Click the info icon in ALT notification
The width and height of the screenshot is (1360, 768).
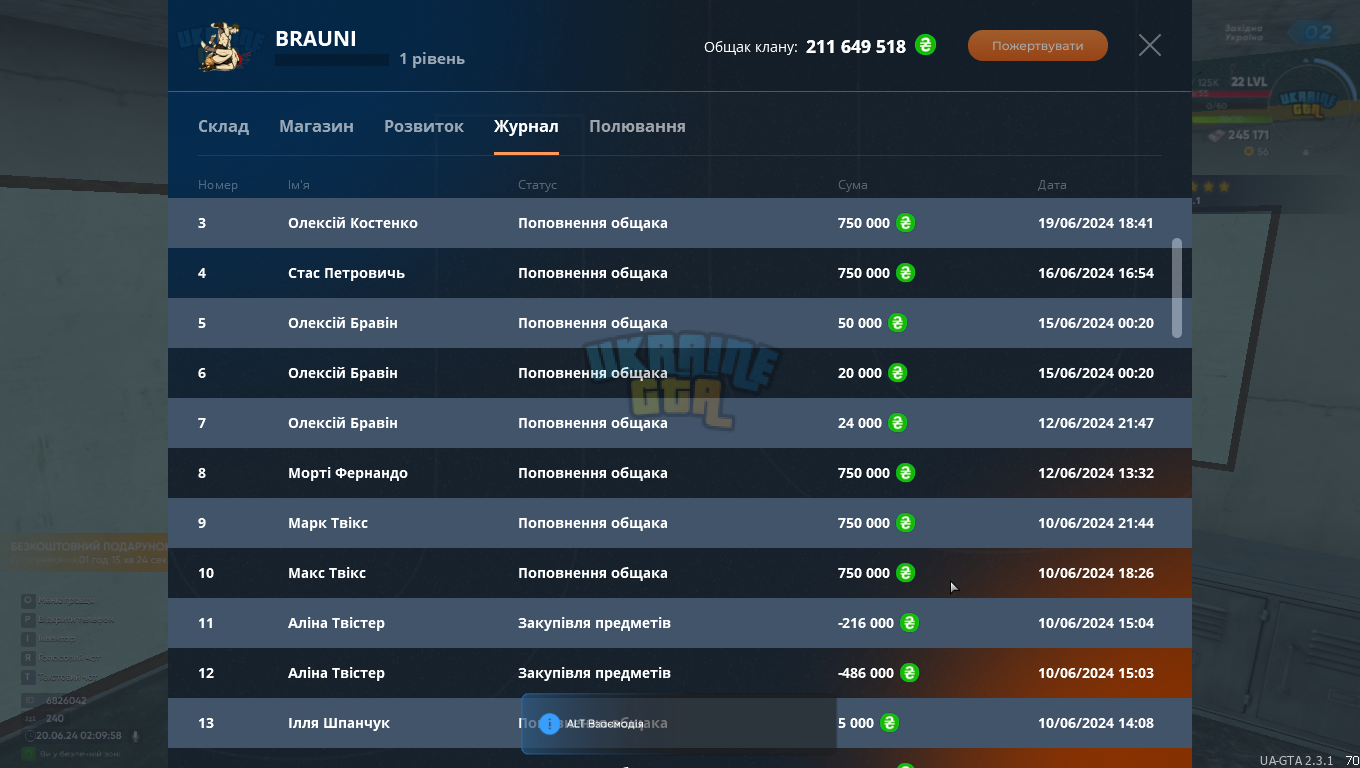(549, 724)
